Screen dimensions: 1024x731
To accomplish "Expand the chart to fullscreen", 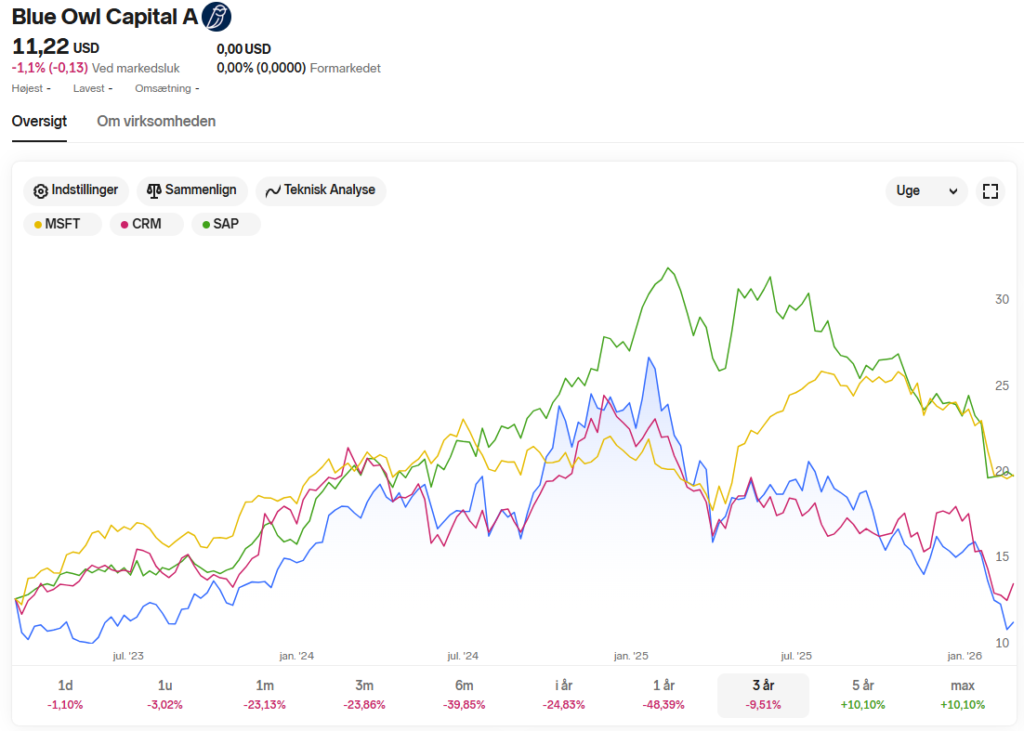I will pos(990,191).
